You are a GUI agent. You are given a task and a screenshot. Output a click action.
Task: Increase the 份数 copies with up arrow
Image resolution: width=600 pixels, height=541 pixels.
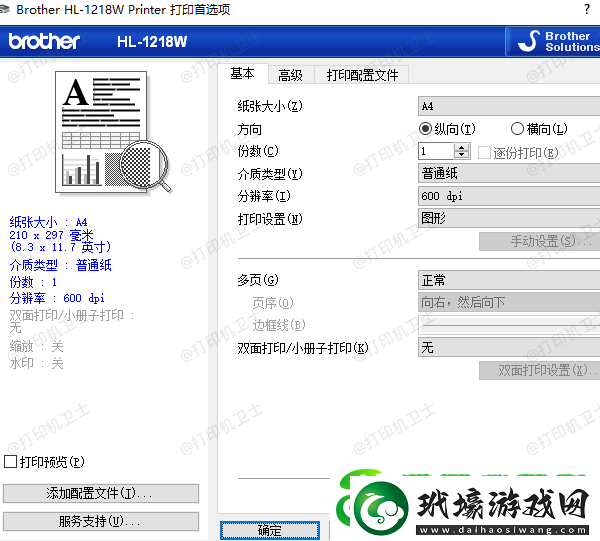[x=462, y=147]
